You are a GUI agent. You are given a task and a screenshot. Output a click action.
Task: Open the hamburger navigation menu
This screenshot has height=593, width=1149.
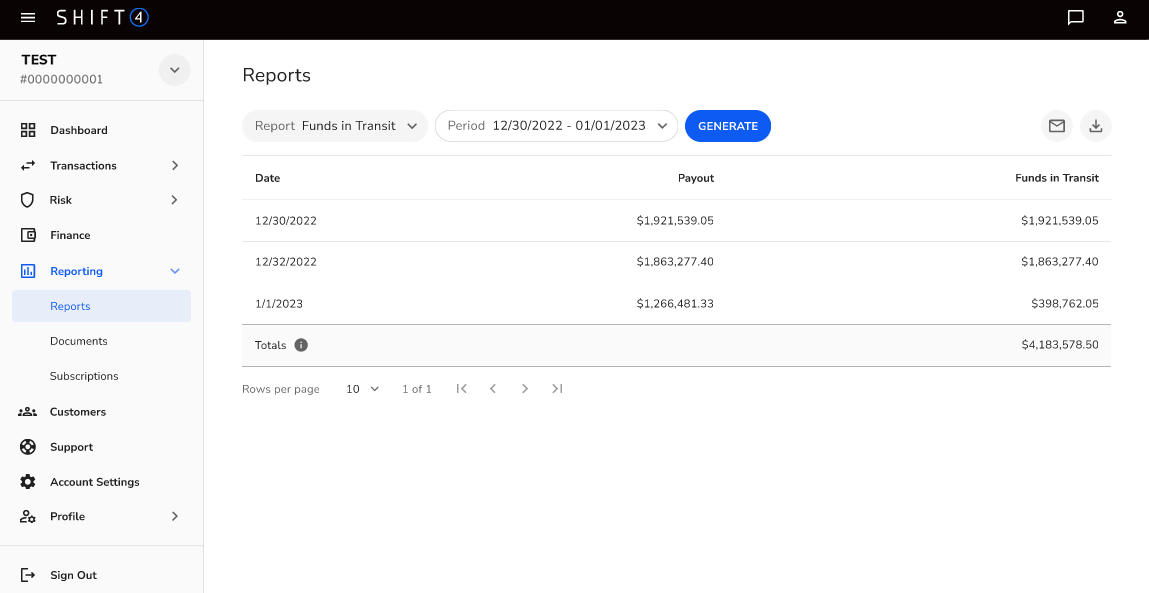point(28,18)
